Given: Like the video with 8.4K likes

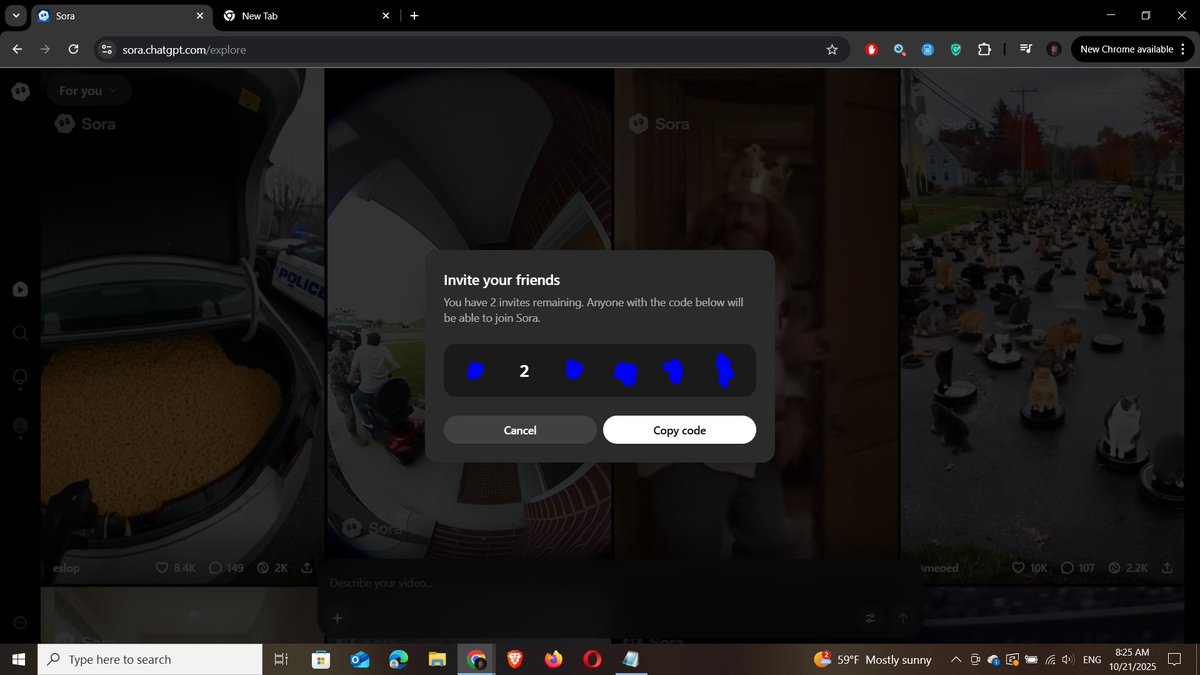Looking at the screenshot, I should click(175, 568).
